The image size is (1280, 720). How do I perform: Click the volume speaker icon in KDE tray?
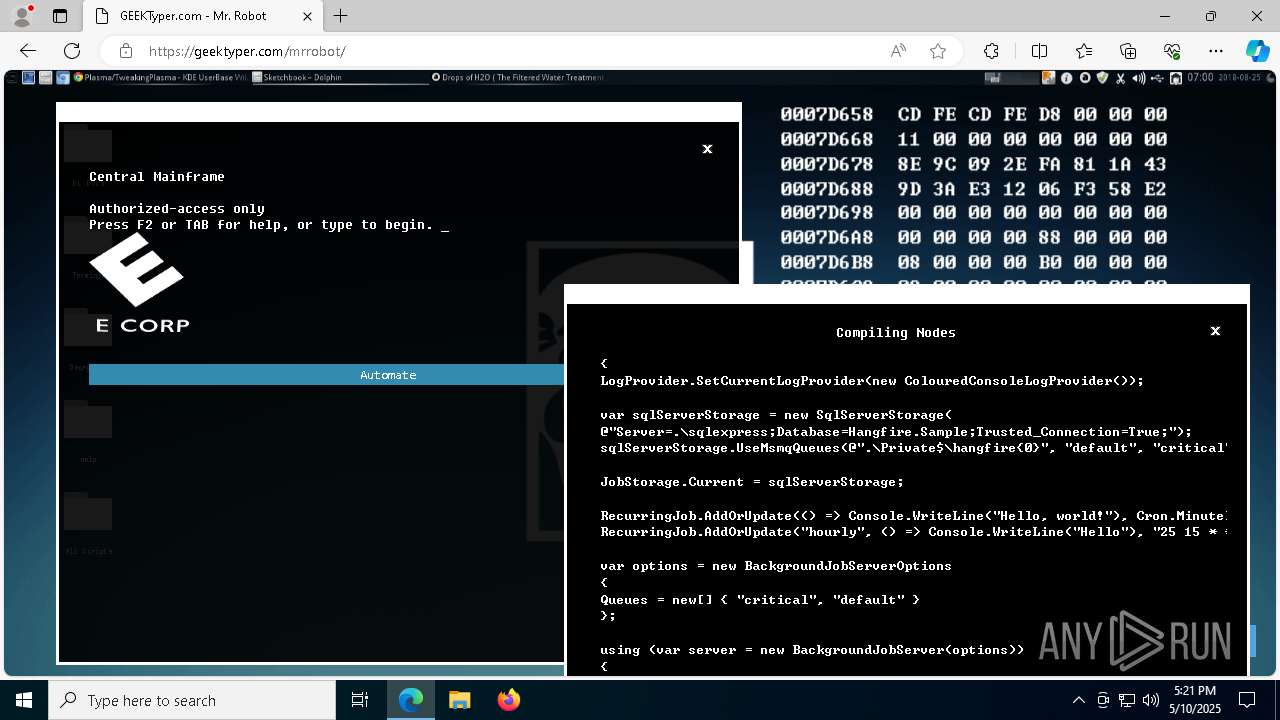[1139, 78]
